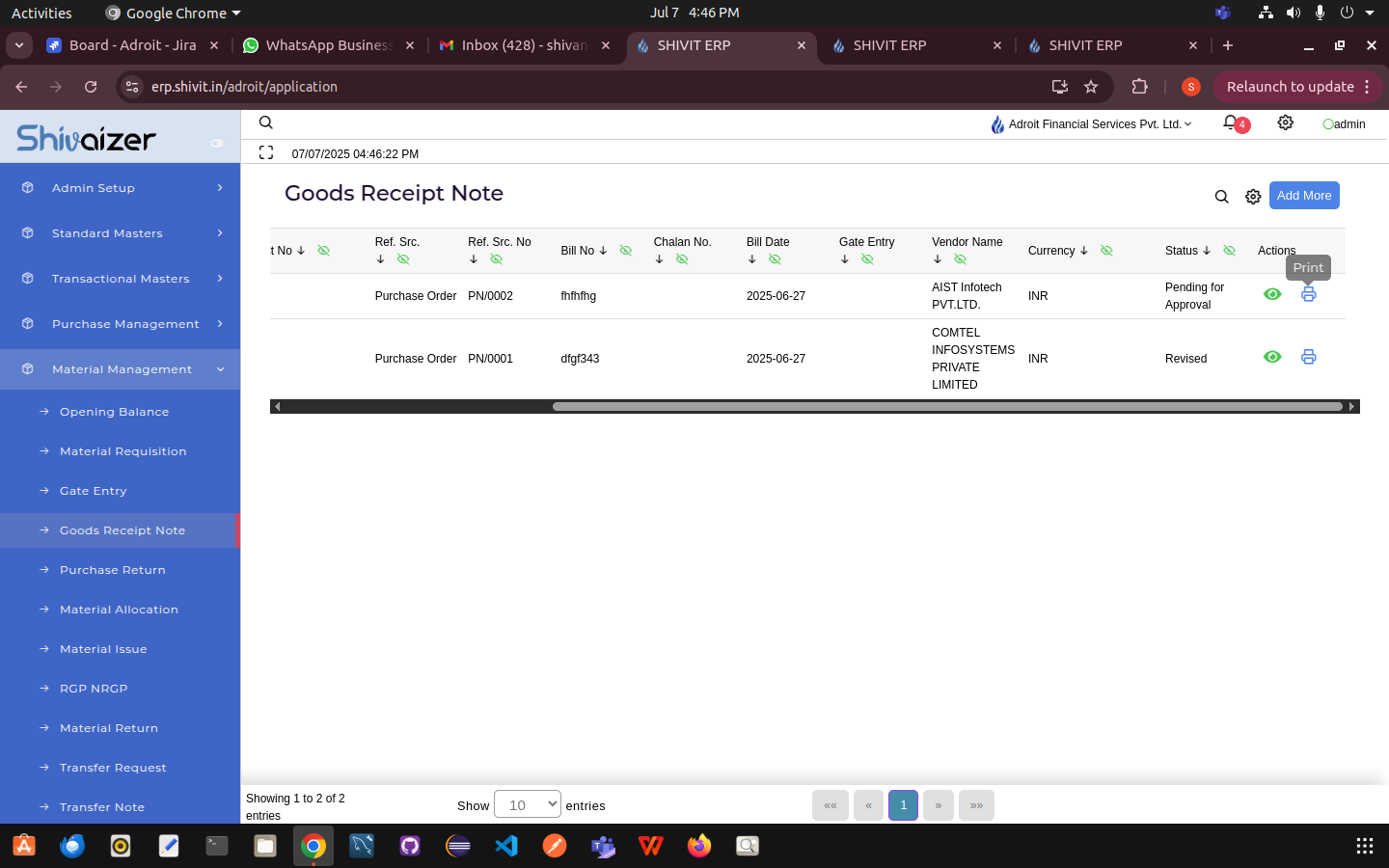Hide the Bill No column
1389x868 pixels.
(x=625, y=251)
